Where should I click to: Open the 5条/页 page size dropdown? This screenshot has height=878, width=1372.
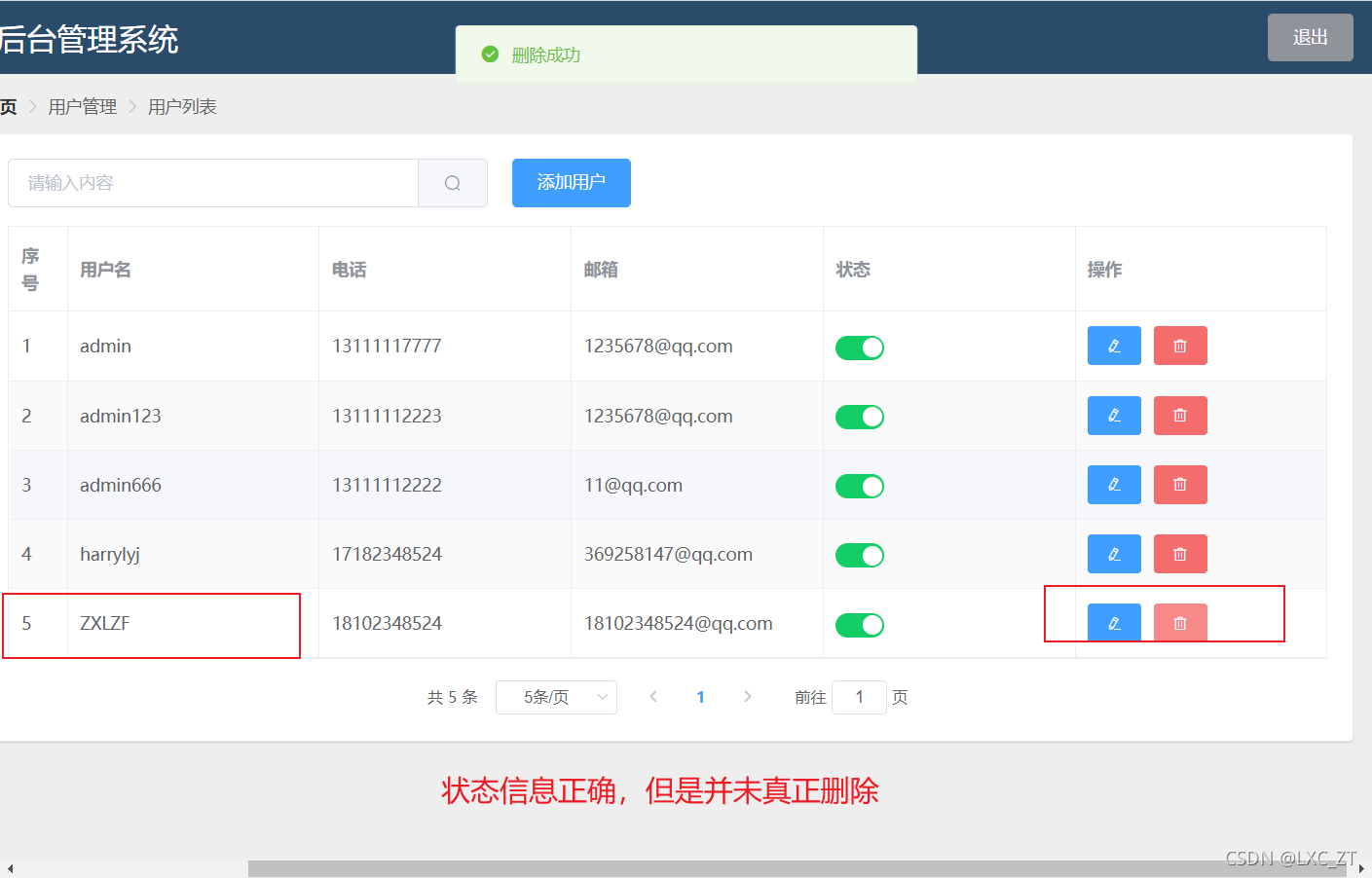click(x=556, y=697)
